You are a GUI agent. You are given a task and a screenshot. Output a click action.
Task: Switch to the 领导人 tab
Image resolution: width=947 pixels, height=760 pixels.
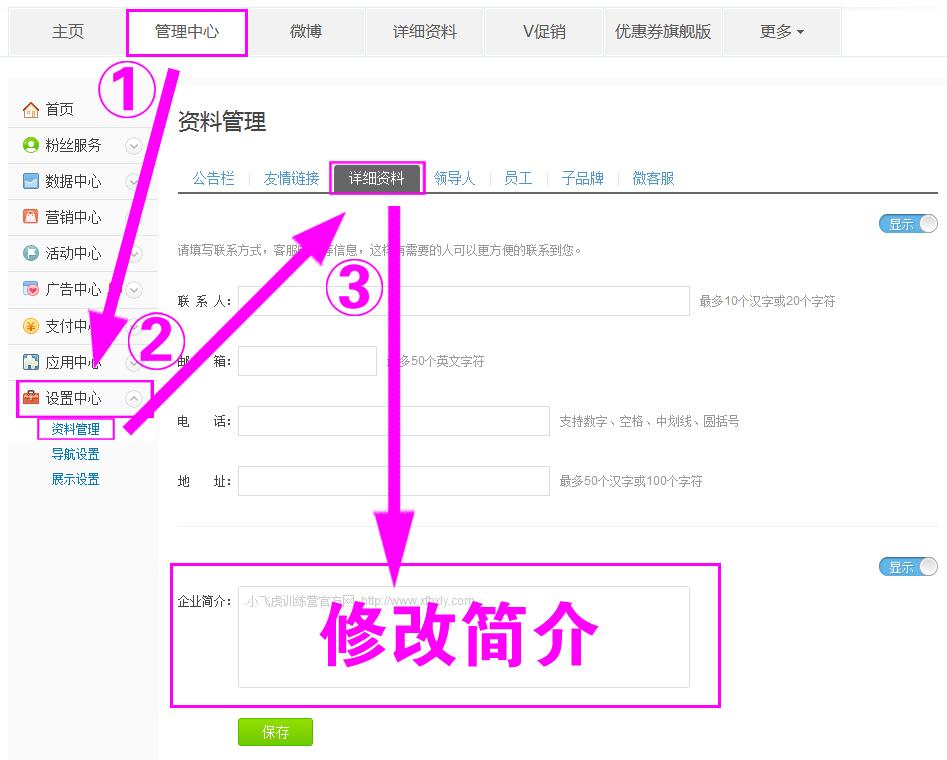[454, 178]
